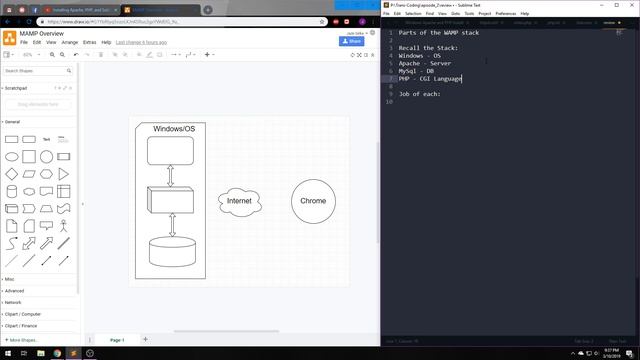Open the Windows Start menu

(x=7, y=353)
